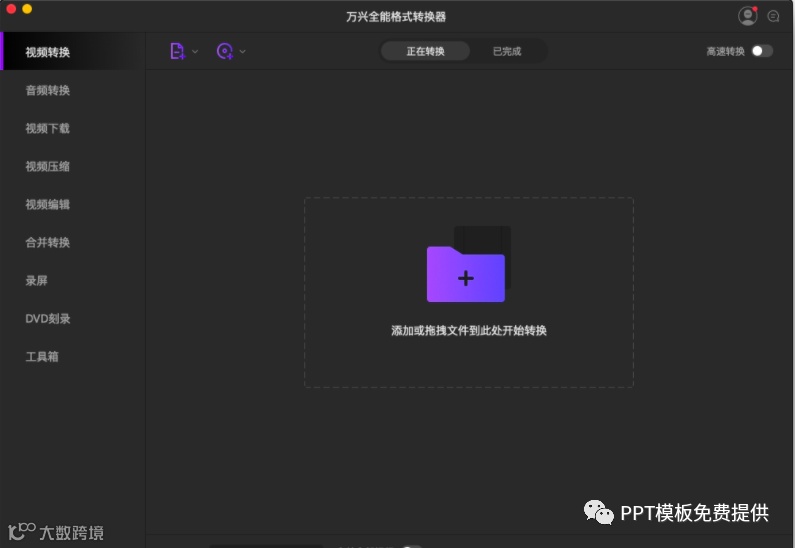Select 视频编辑 in the sidebar
Image resolution: width=795 pixels, height=548 pixels.
click(x=48, y=204)
